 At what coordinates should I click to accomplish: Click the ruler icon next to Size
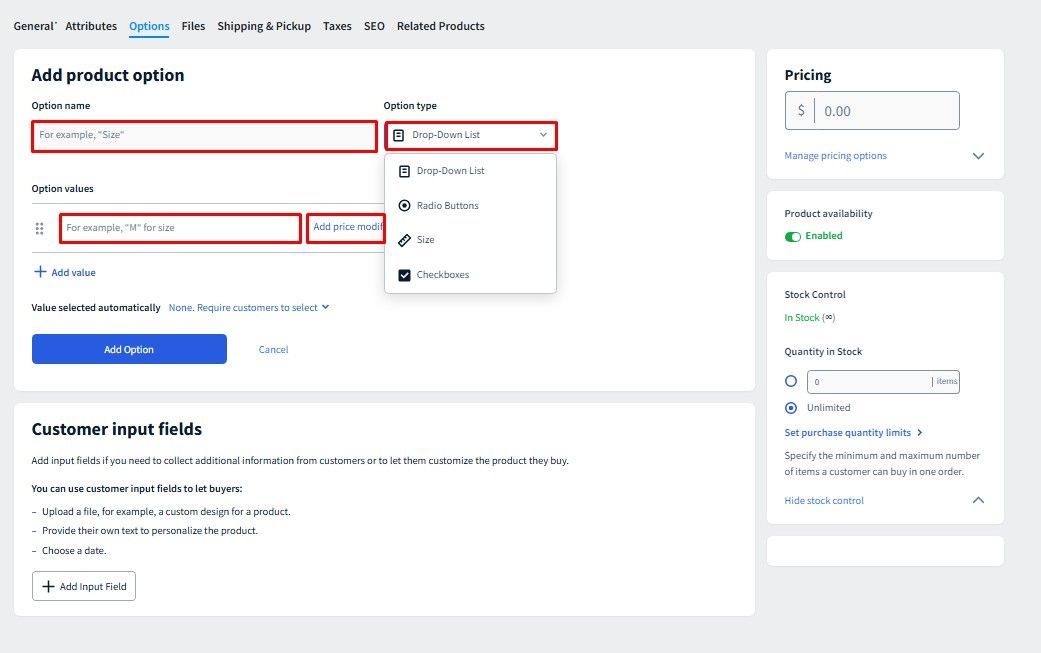click(404, 240)
